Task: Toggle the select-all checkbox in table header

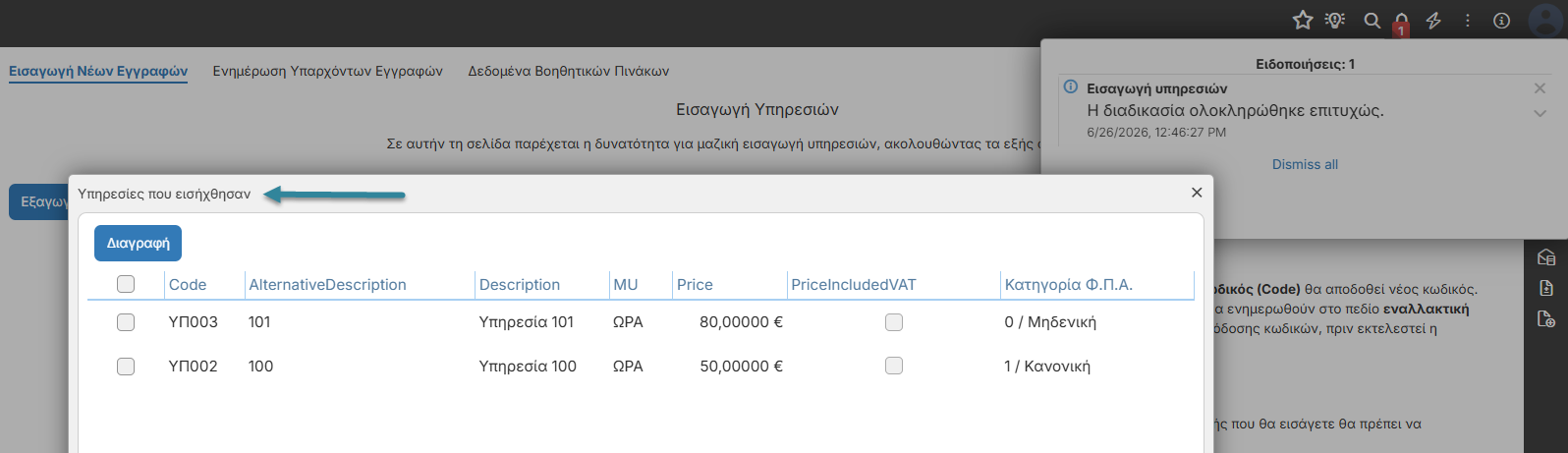Action: (x=126, y=284)
